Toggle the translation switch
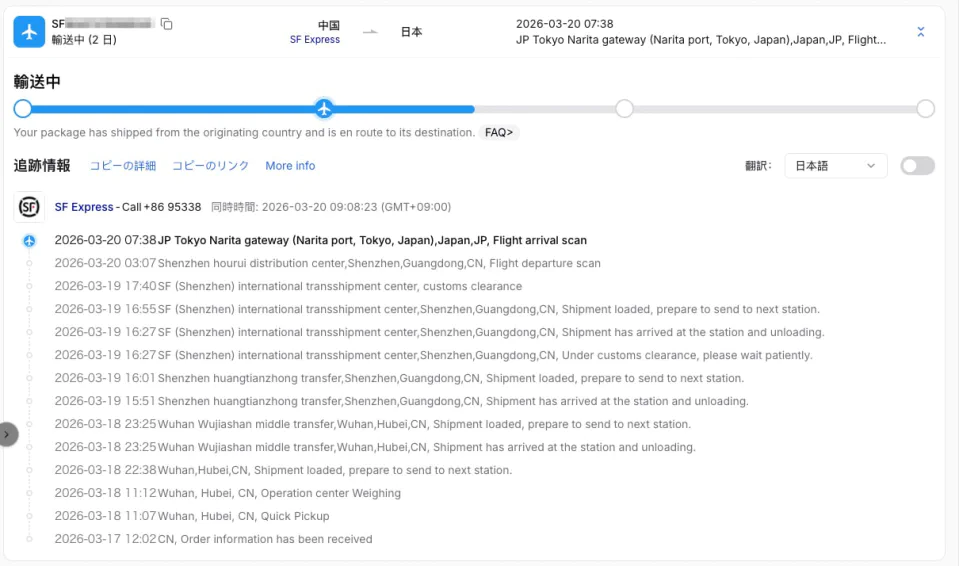 coord(917,166)
